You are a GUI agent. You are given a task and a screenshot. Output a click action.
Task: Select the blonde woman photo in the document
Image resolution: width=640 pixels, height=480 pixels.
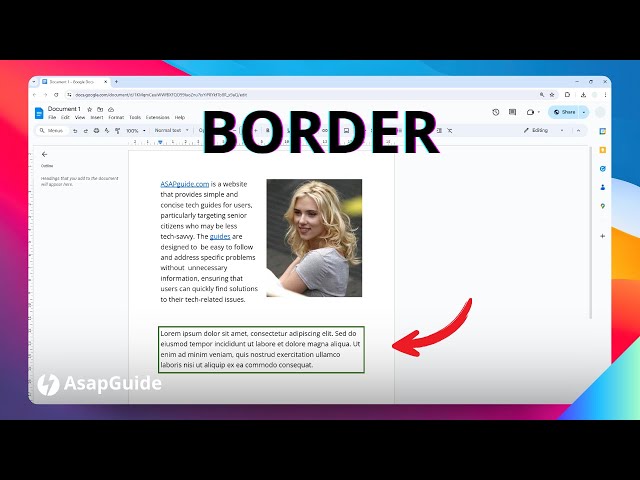[x=314, y=238]
